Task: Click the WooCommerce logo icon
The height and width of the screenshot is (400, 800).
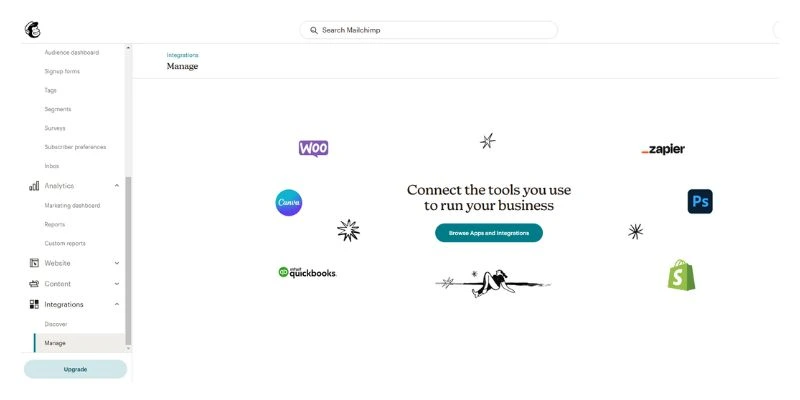Action: pyautogui.click(x=313, y=148)
